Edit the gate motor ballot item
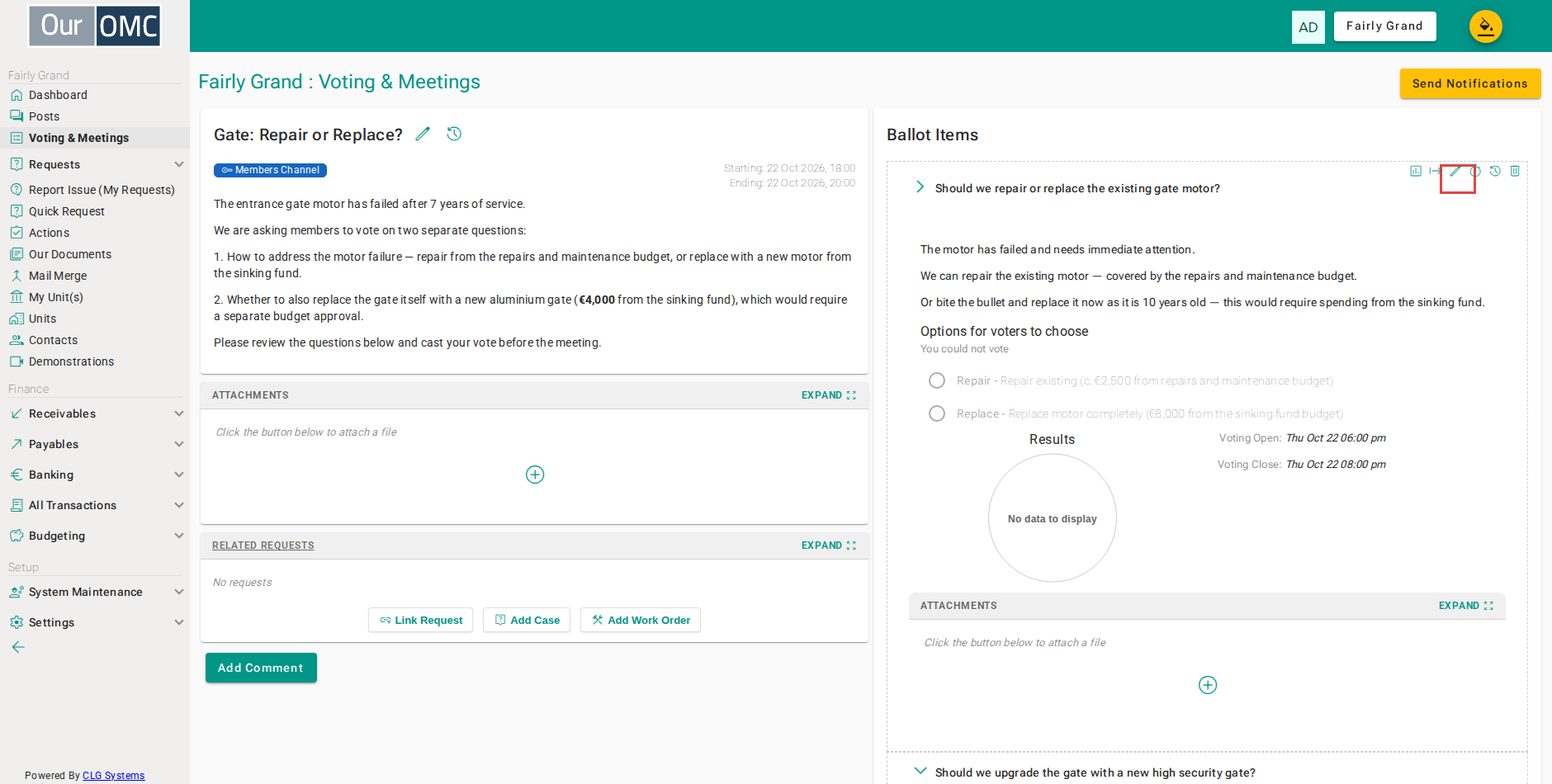This screenshot has width=1552, height=784. 1455,171
